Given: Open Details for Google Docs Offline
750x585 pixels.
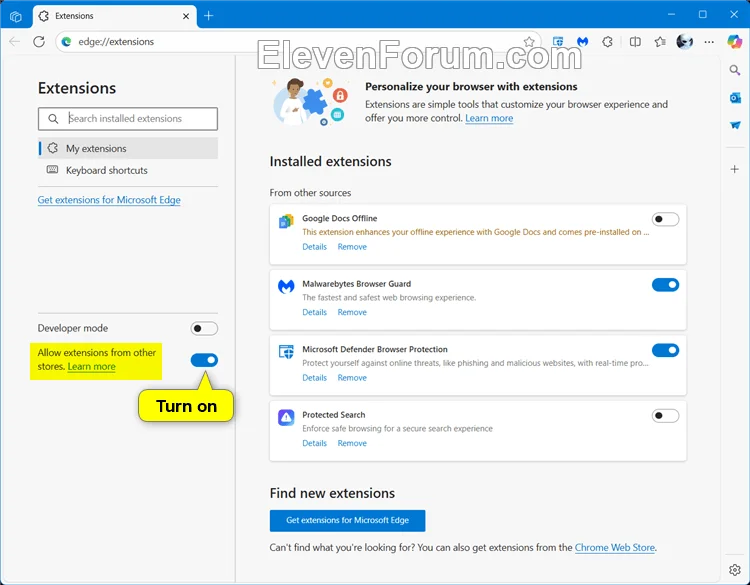Looking at the screenshot, I should coord(314,247).
